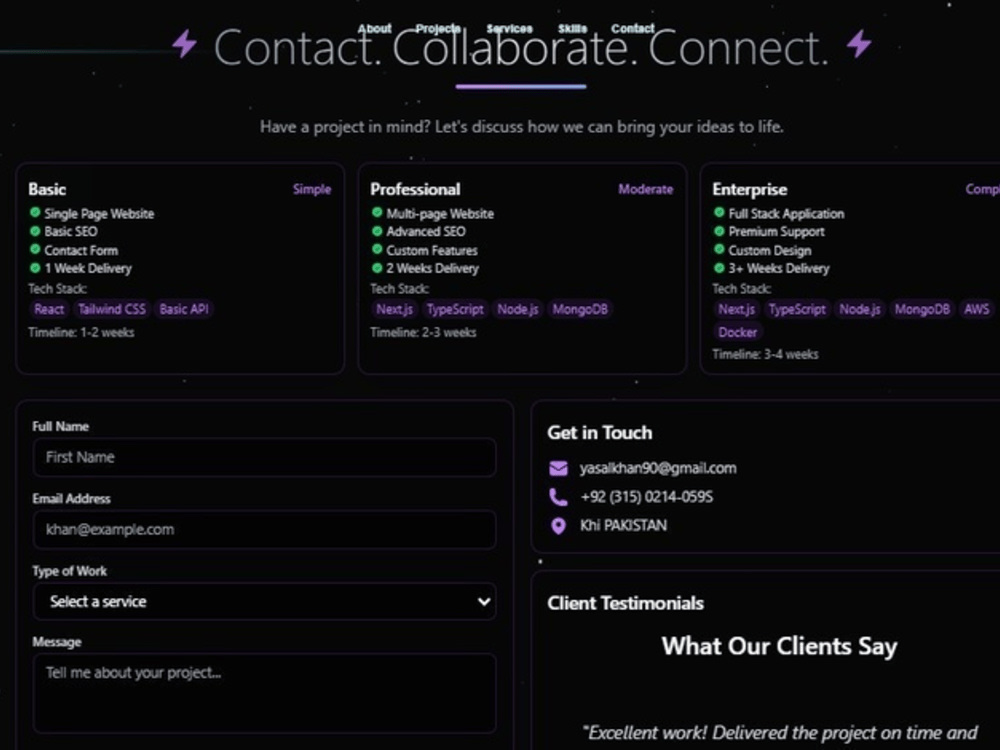Click the Tailwind CSS tech tag
This screenshot has height=750, width=1000.
[x=112, y=309]
